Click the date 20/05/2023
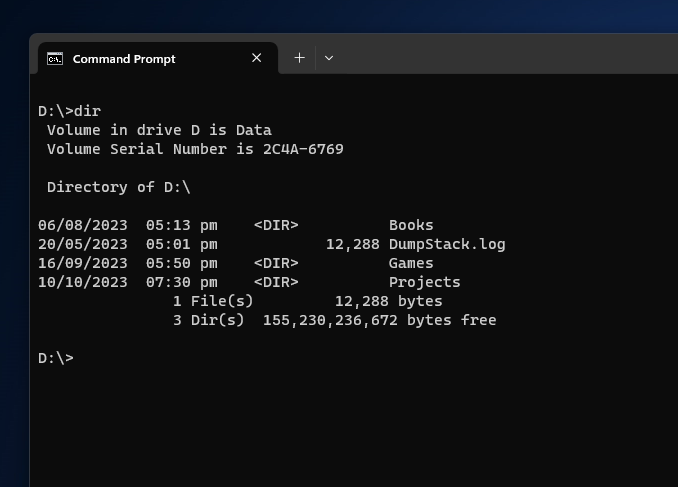This screenshot has height=487, width=678. (83, 244)
